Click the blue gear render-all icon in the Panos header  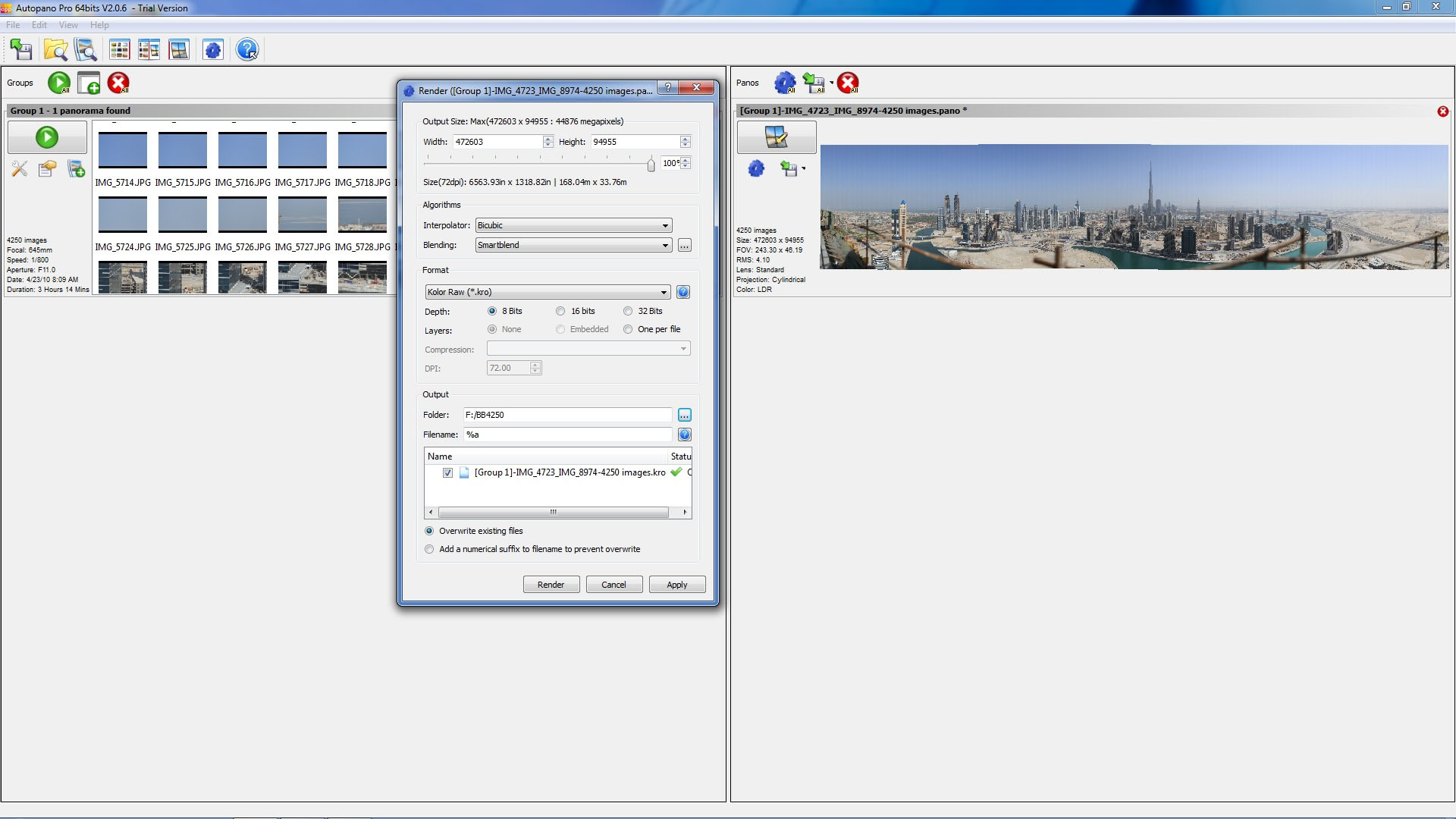pyautogui.click(x=785, y=83)
